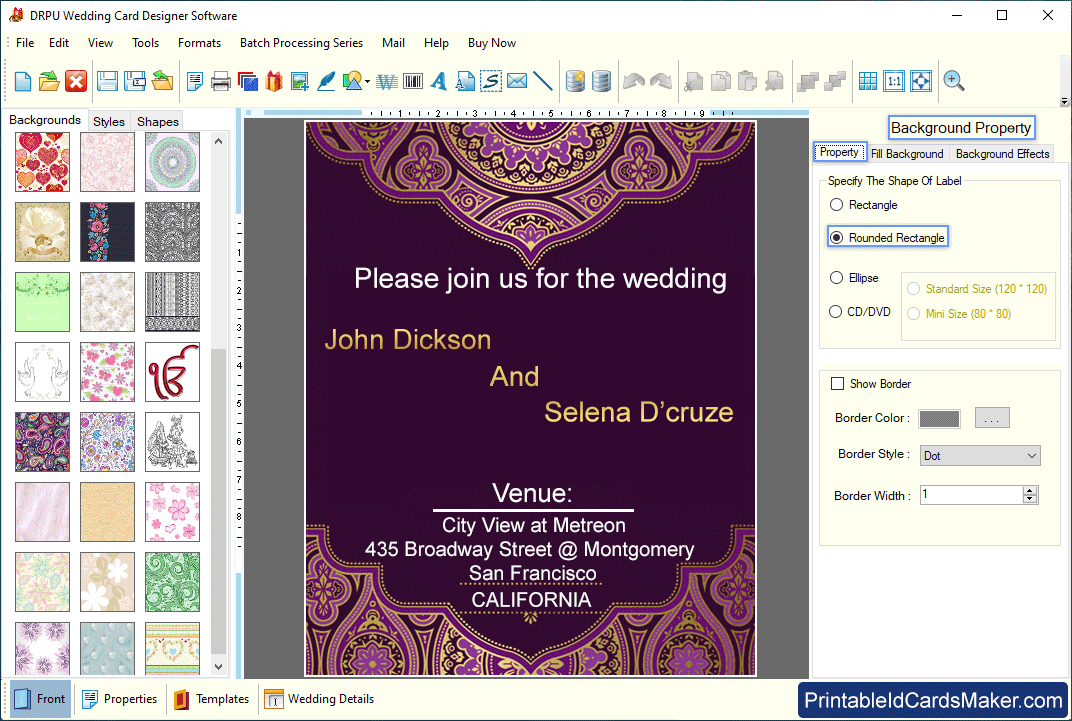Open the Help menu

pyautogui.click(x=436, y=43)
